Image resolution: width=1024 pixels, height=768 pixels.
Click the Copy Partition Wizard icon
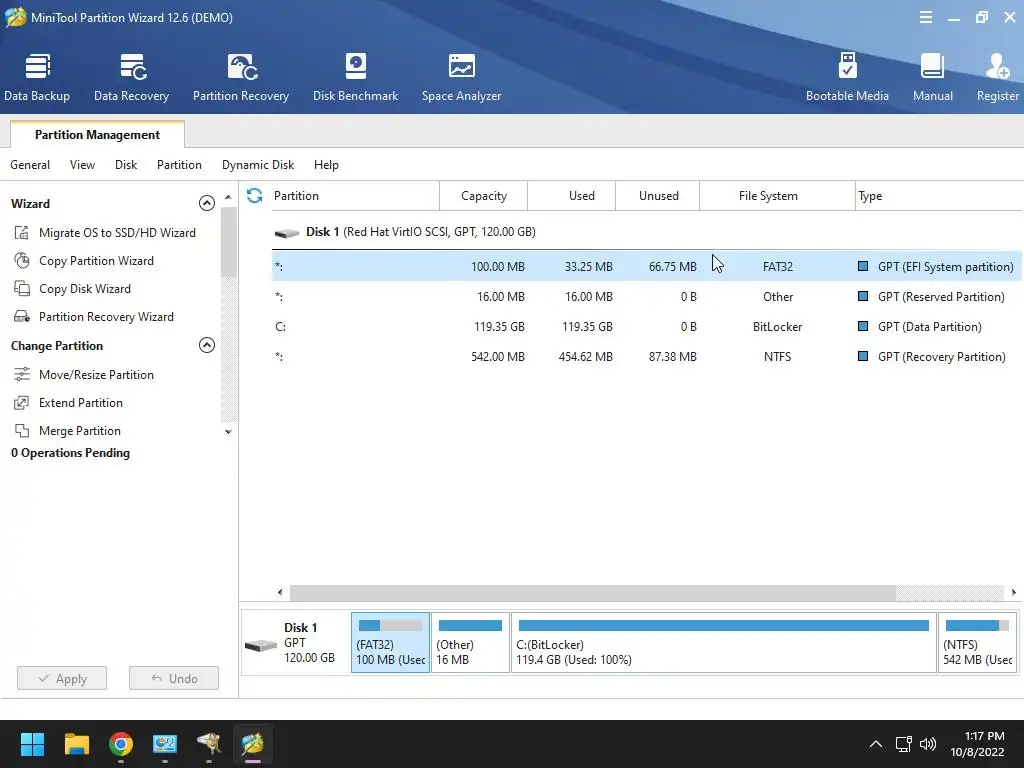click(x=22, y=261)
